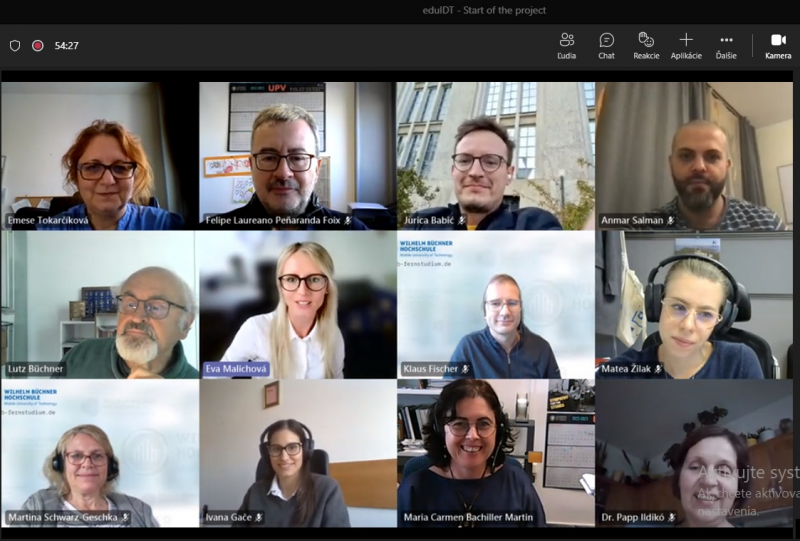Image resolution: width=800 pixels, height=541 pixels.
Task: Click the mic icon beside Klaus Fischer
Action: click(x=465, y=369)
